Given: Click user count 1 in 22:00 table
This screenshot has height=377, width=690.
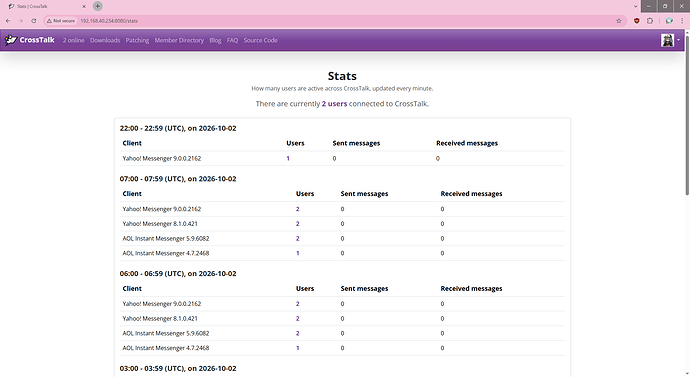Looking at the screenshot, I should tap(288, 158).
